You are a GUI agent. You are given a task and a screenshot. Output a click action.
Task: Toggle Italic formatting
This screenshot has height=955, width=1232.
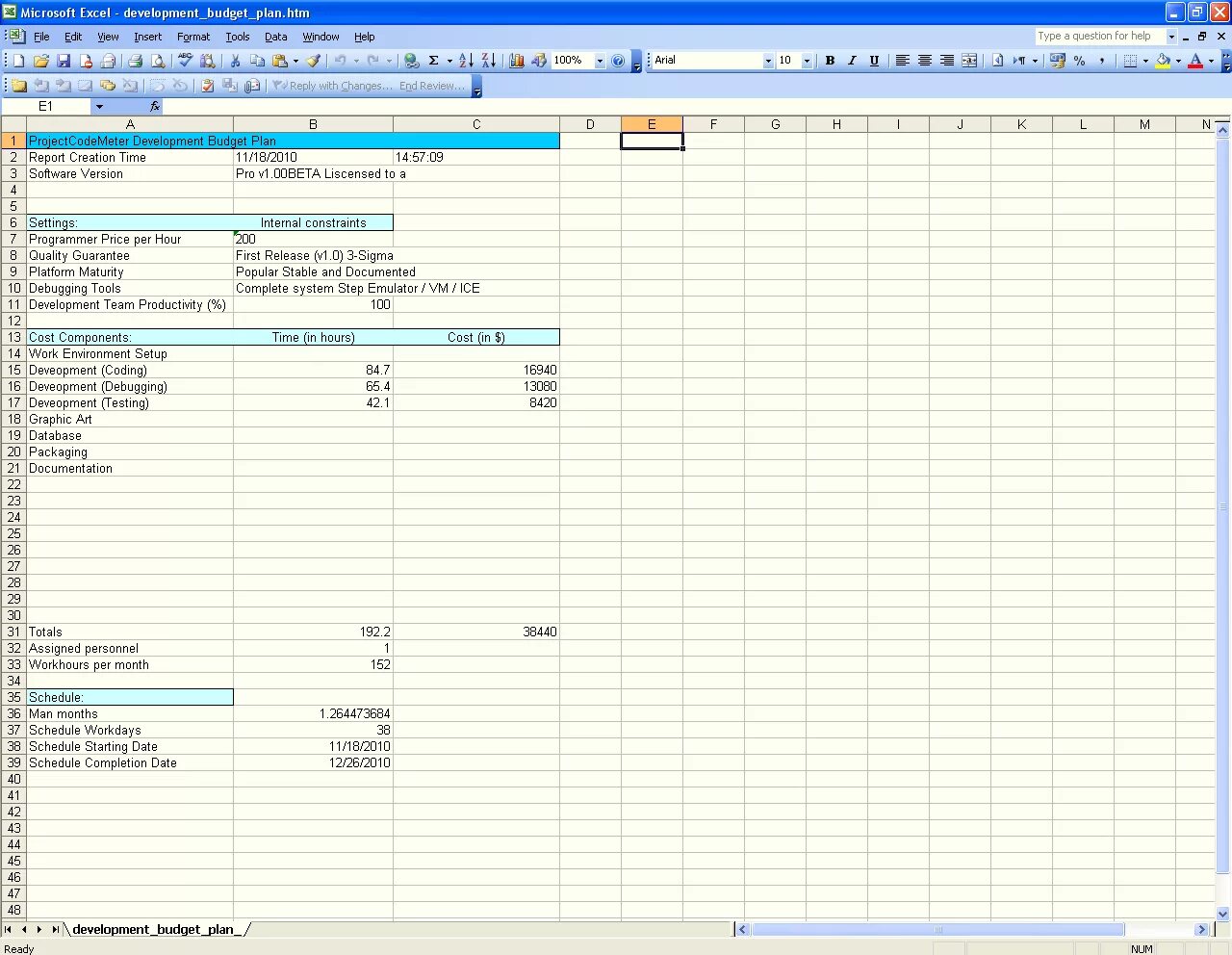point(852,61)
